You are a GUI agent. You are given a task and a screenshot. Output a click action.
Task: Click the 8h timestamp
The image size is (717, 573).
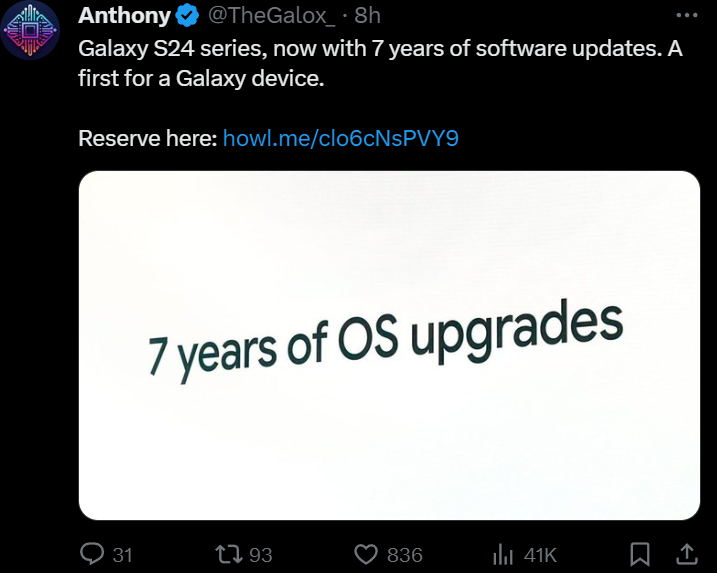point(367,16)
